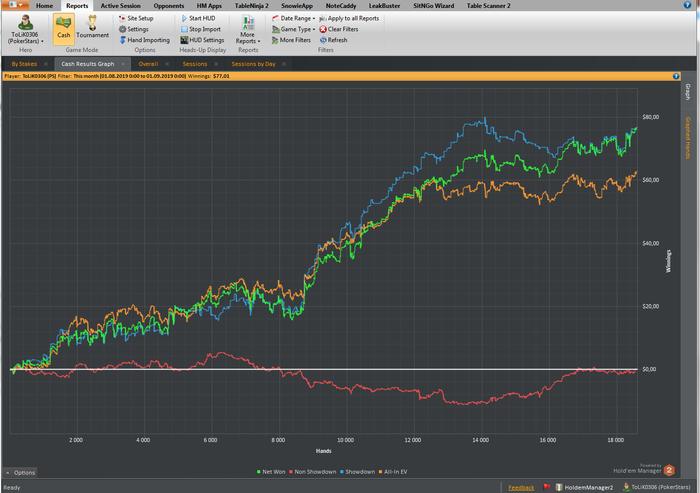Open help icon in title bar
The height and width of the screenshot is (493, 700).
687,5
